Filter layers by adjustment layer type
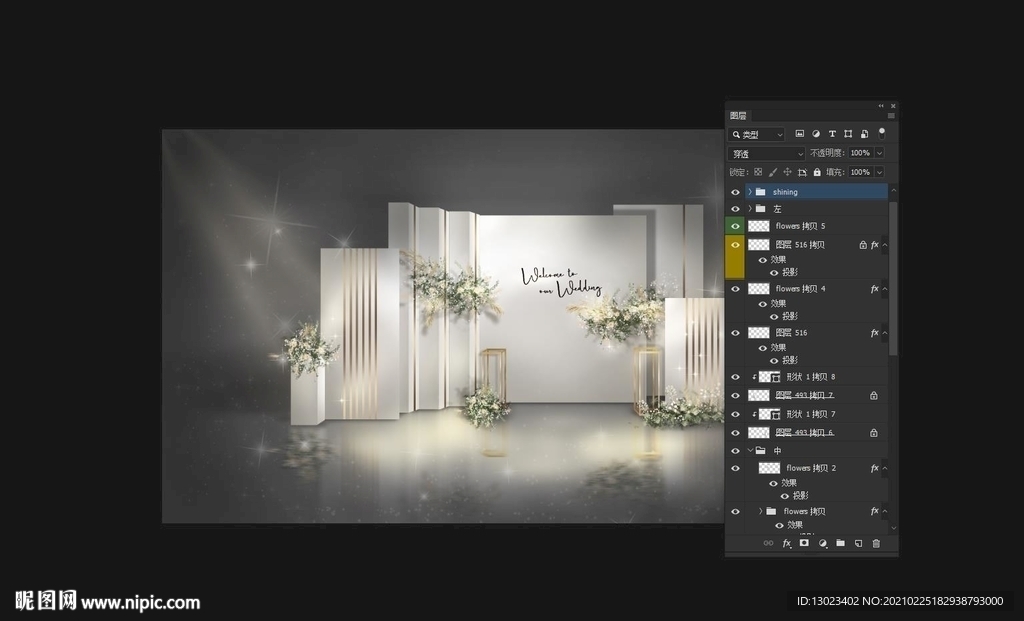 click(x=816, y=134)
